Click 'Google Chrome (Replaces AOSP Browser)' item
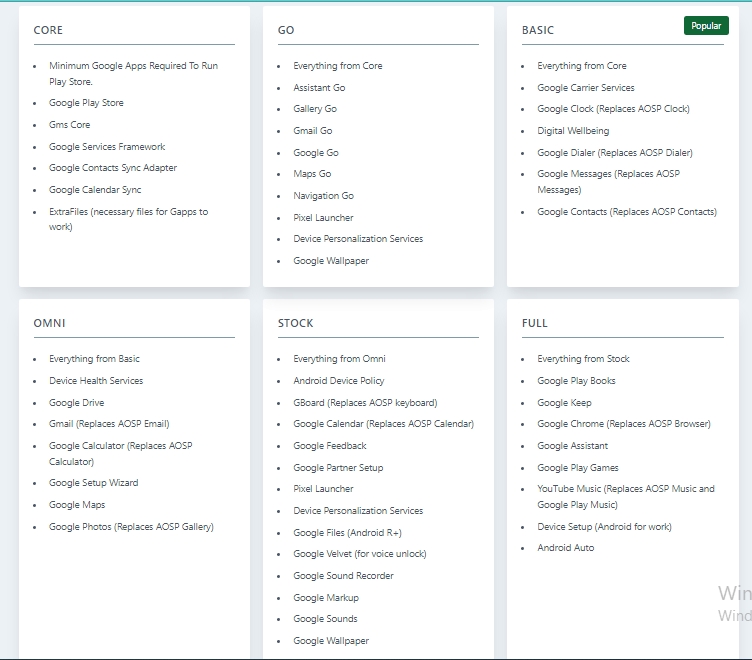The width and height of the screenshot is (752, 660). 624,424
